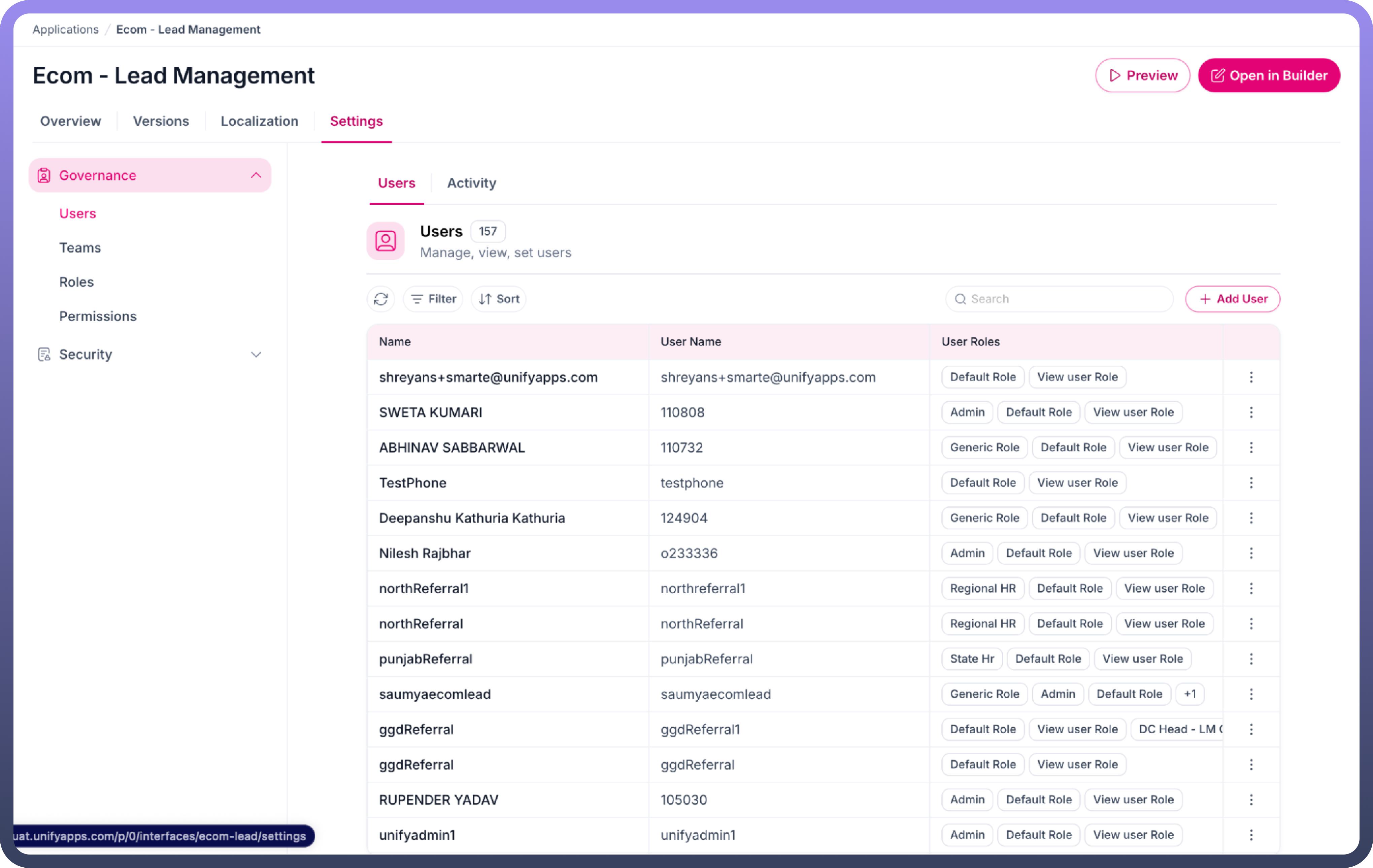The height and width of the screenshot is (868, 1373).
Task: Go to the Versions tab
Action: tap(161, 121)
